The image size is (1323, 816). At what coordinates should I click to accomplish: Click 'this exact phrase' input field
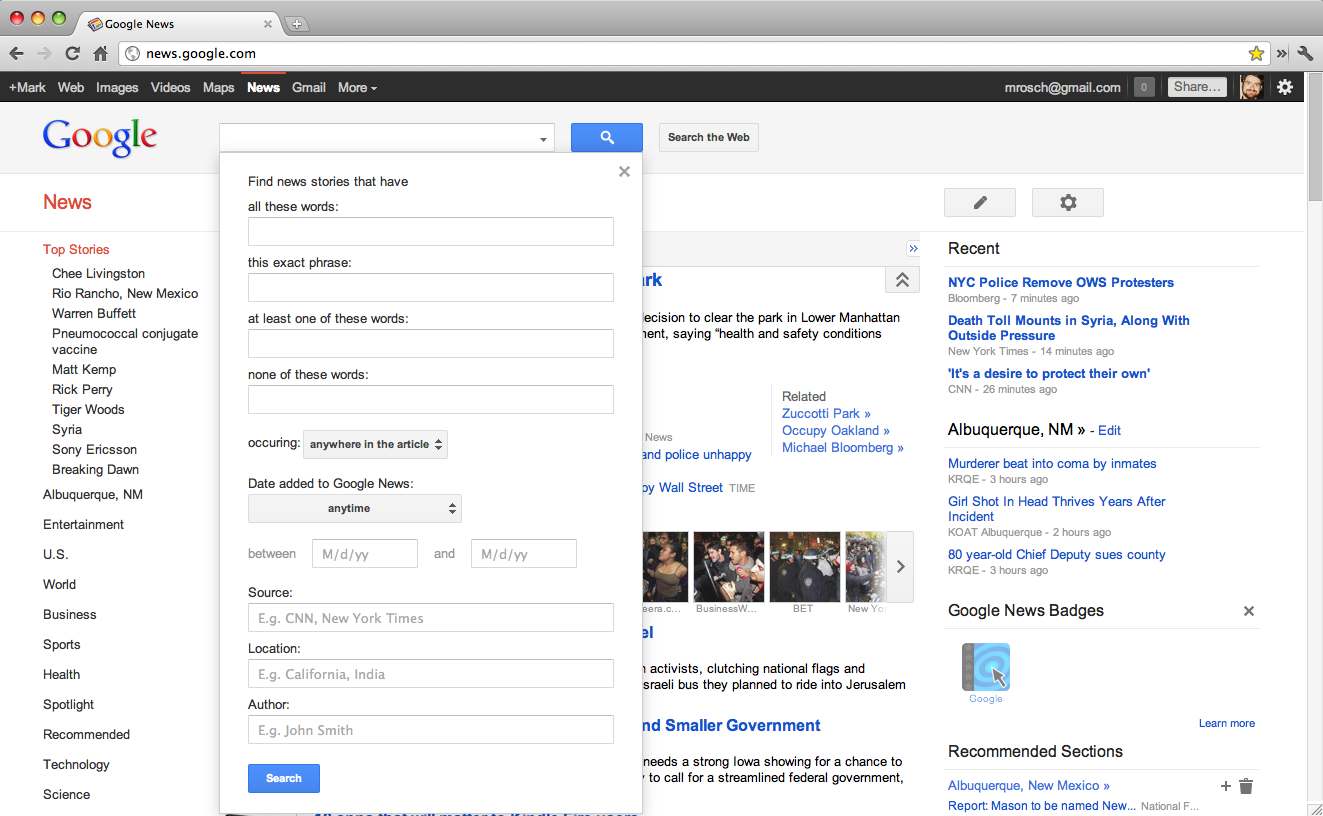tap(431, 288)
